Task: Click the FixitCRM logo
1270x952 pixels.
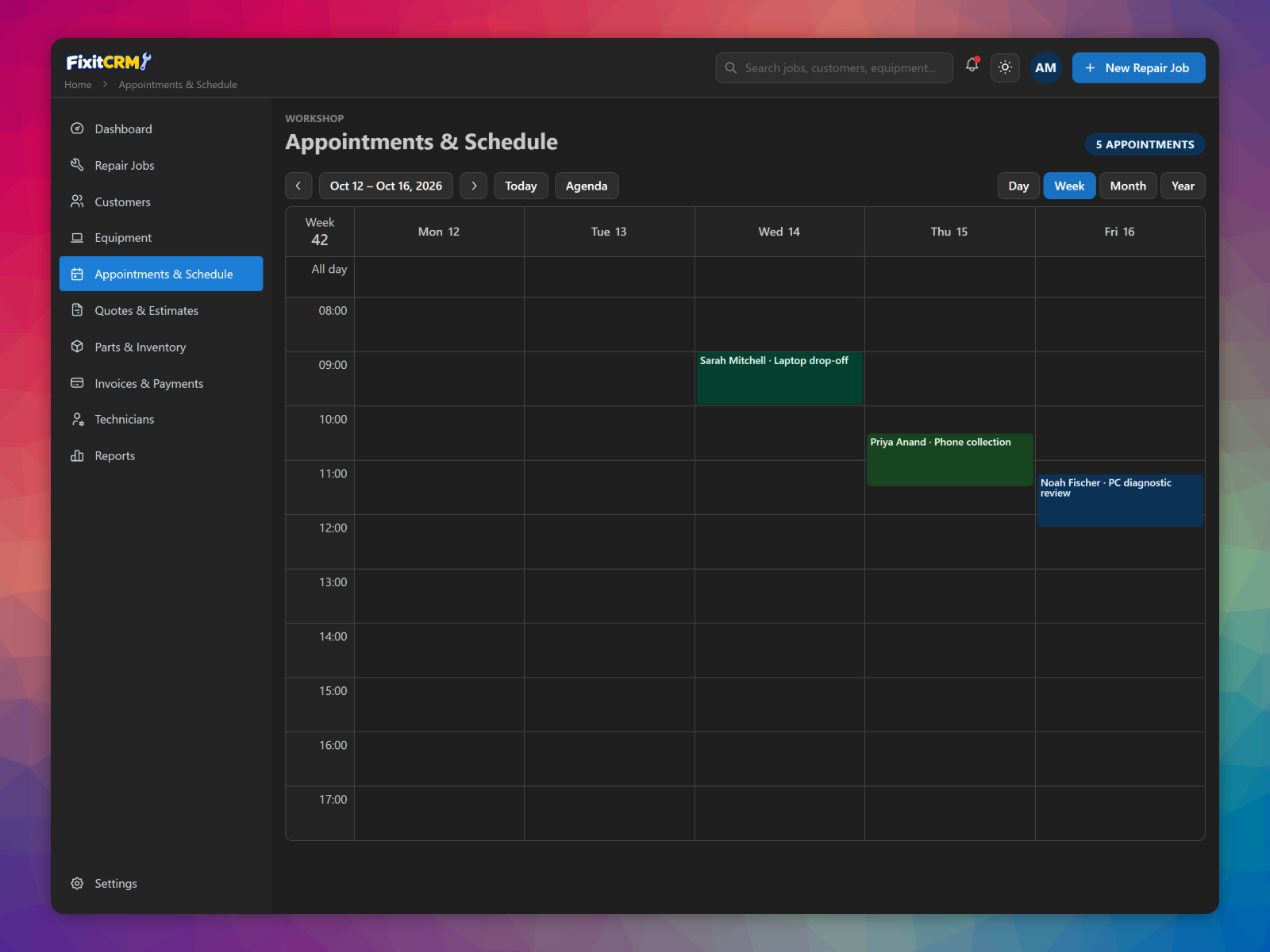Action: tap(109, 62)
